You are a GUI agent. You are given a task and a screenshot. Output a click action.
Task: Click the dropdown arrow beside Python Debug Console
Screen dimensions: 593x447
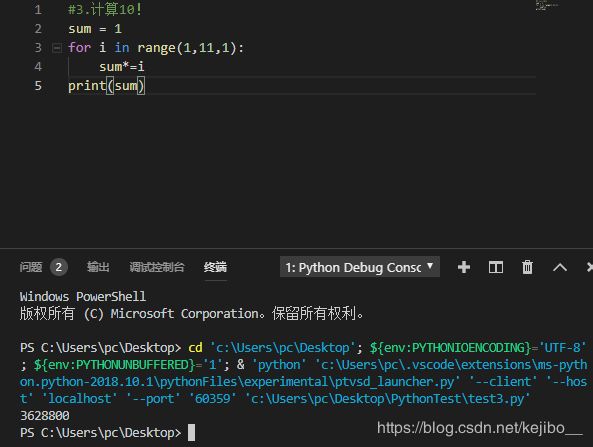click(x=430, y=266)
